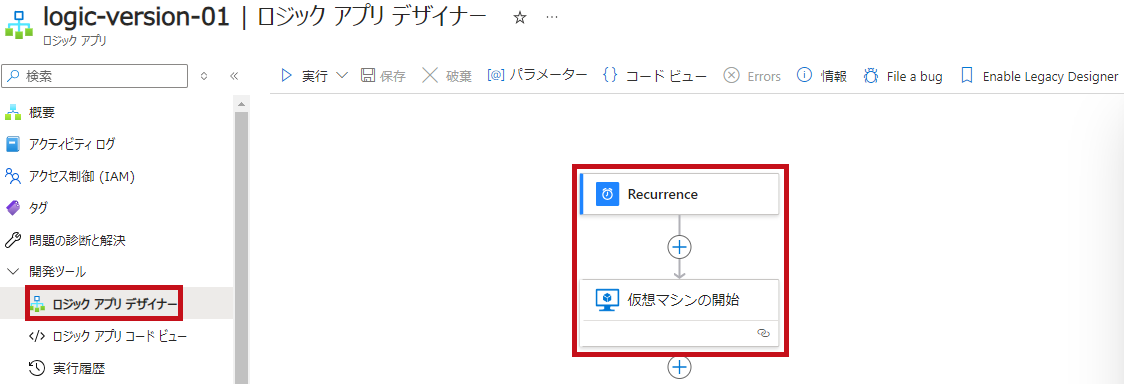Click the 破棄 discard button
This screenshot has height=384, width=1124.
(447, 76)
